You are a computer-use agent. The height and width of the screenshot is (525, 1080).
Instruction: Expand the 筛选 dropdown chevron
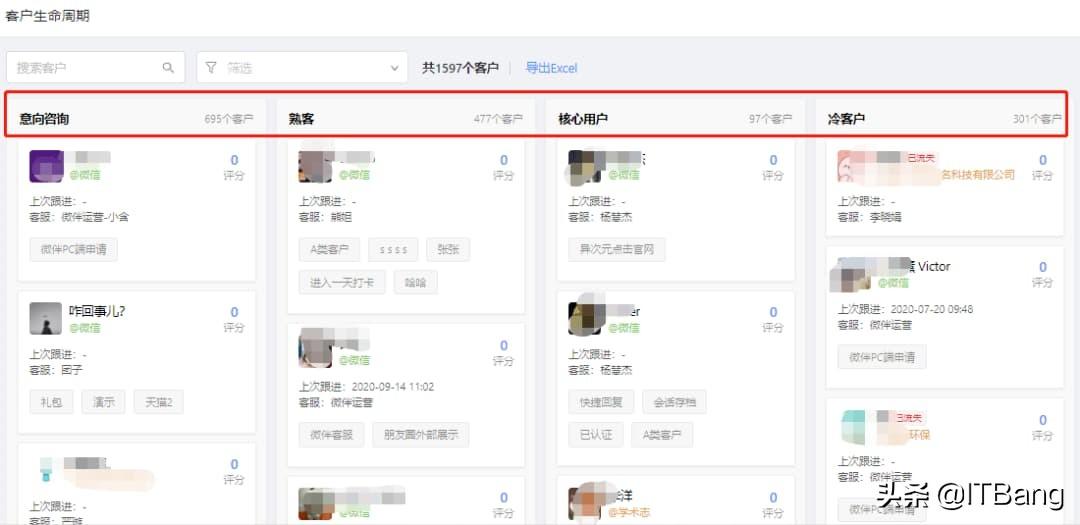[395, 68]
